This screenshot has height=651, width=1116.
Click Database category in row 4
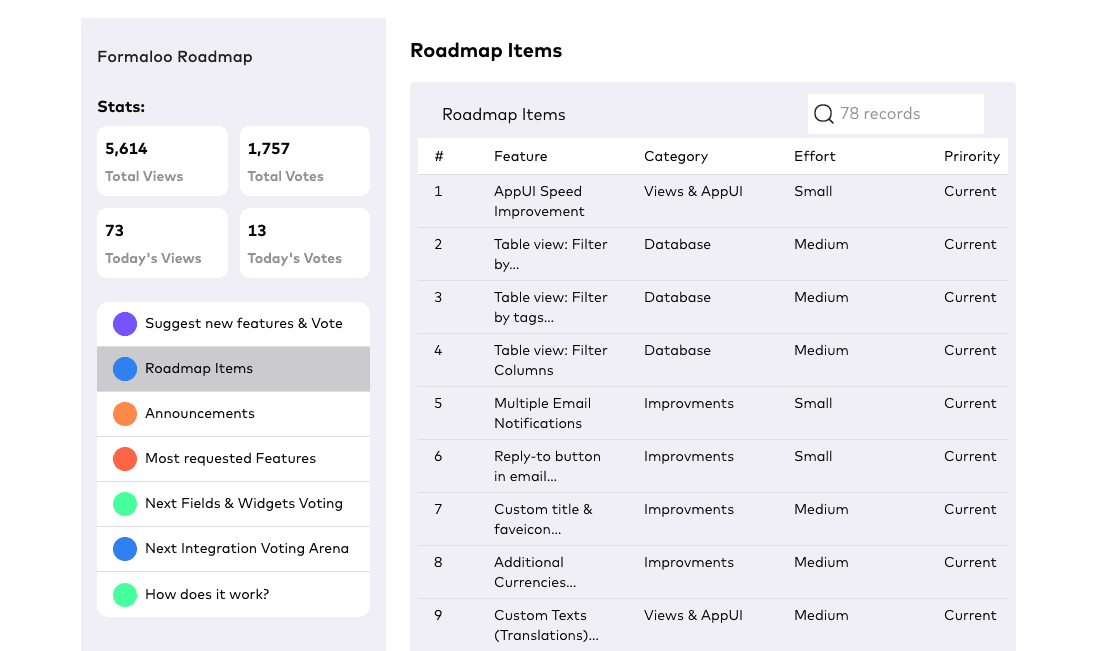click(677, 351)
